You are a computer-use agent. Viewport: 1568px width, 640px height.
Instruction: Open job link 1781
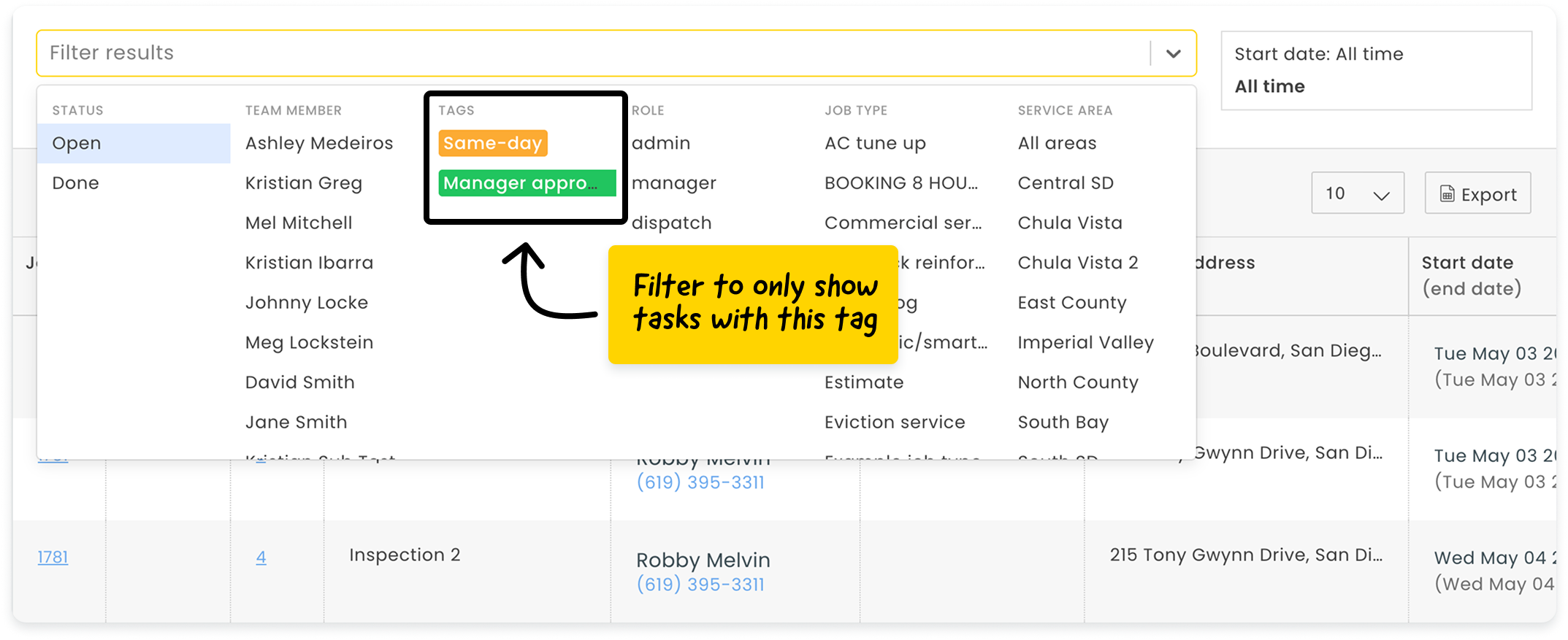point(53,558)
